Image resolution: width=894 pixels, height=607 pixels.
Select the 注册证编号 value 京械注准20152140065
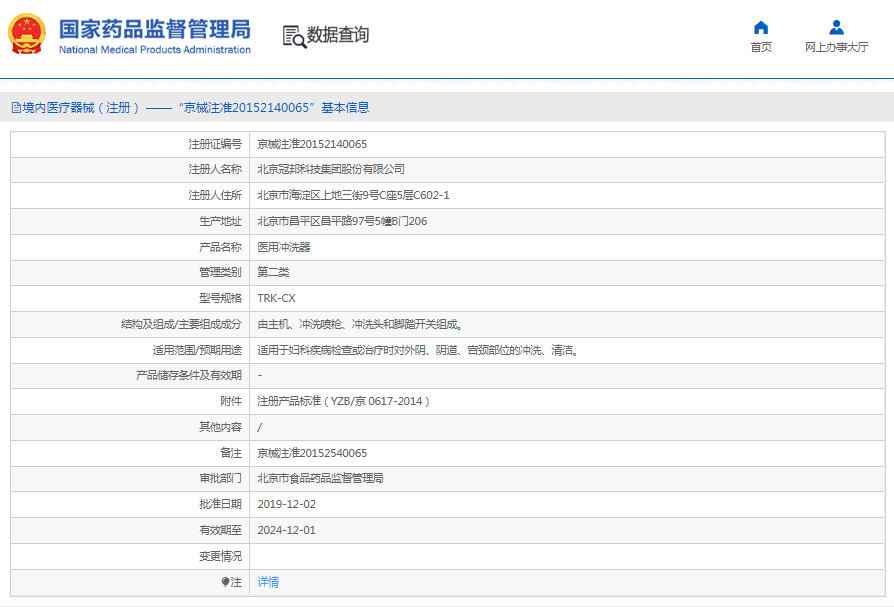(x=312, y=144)
